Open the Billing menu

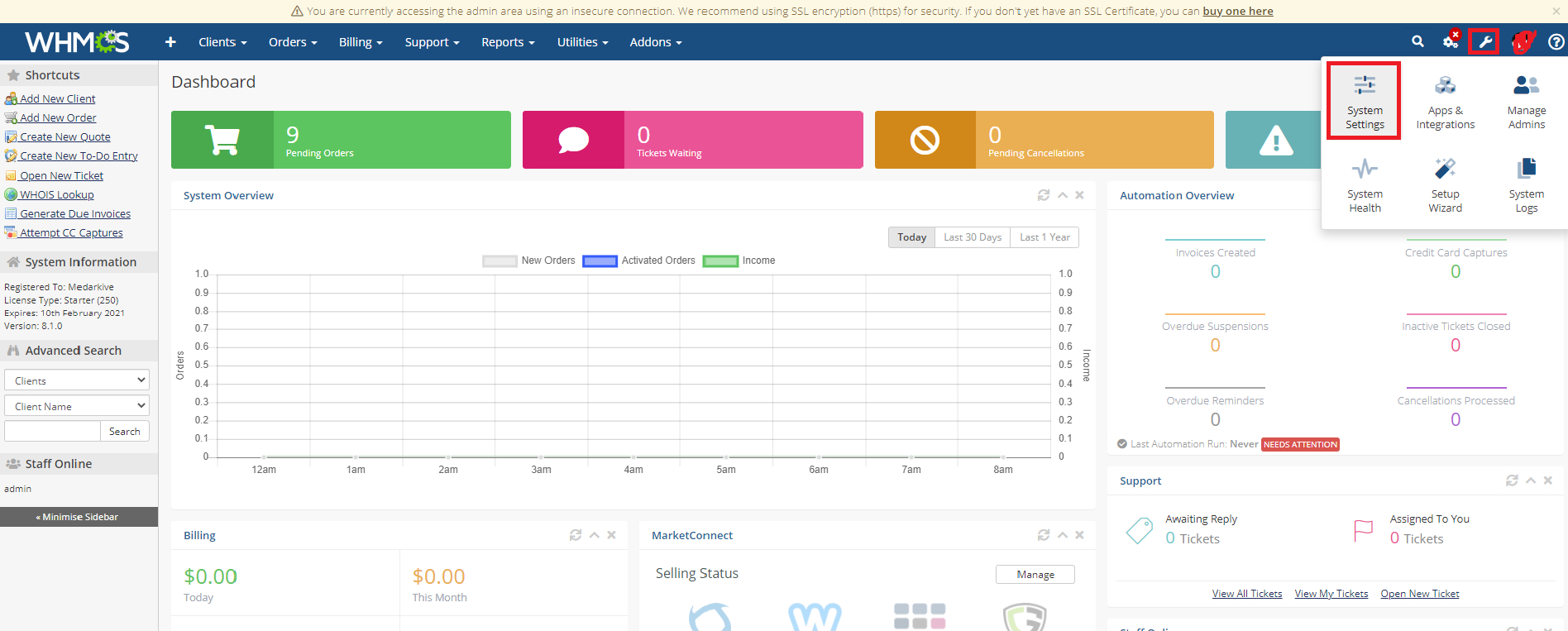tap(360, 42)
